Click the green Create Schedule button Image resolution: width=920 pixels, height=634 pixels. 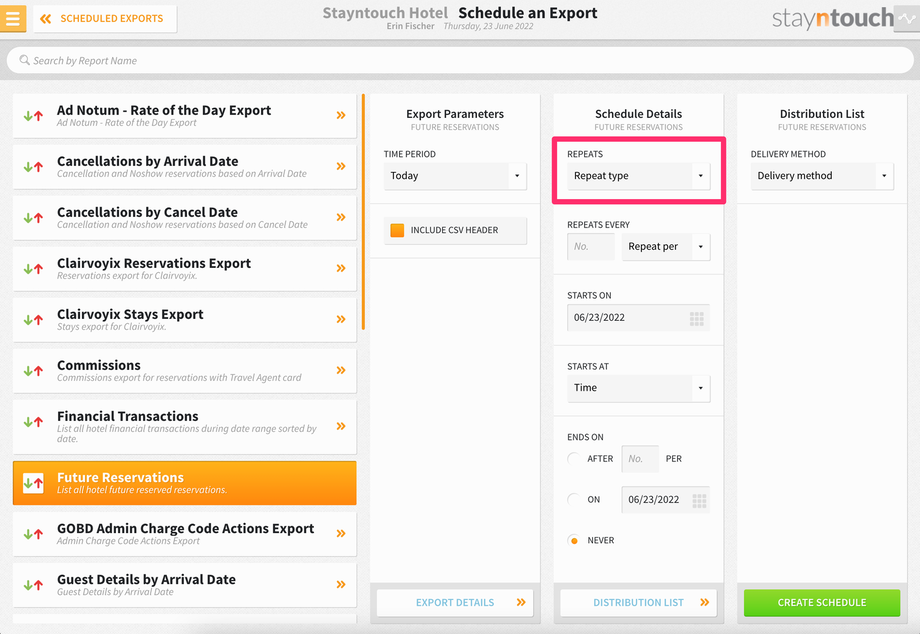pyautogui.click(x=822, y=603)
